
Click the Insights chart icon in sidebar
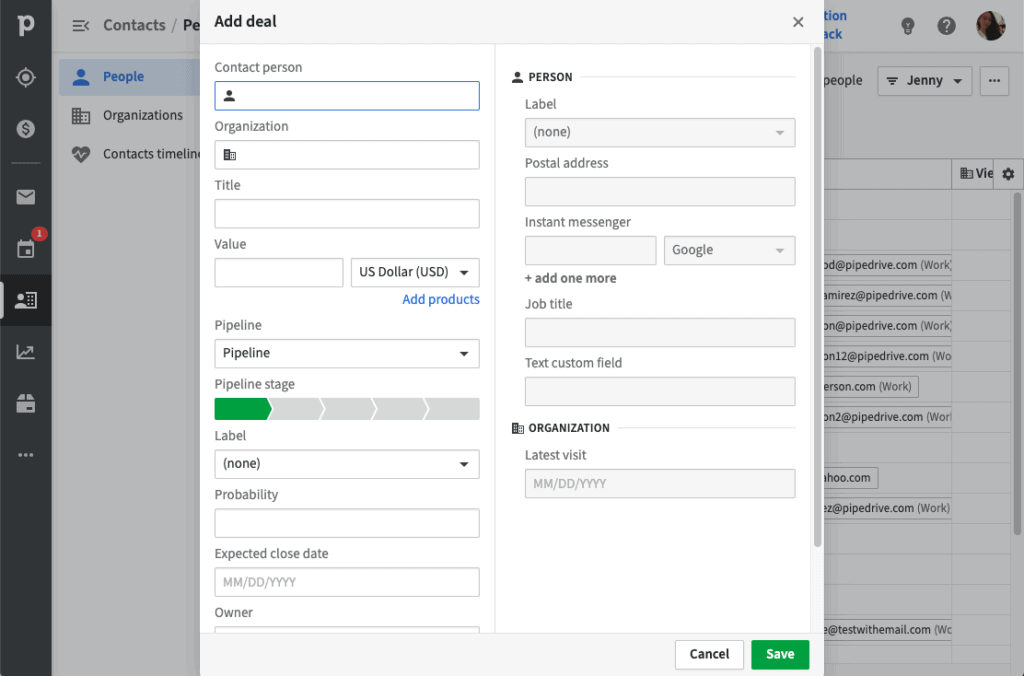(26, 352)
